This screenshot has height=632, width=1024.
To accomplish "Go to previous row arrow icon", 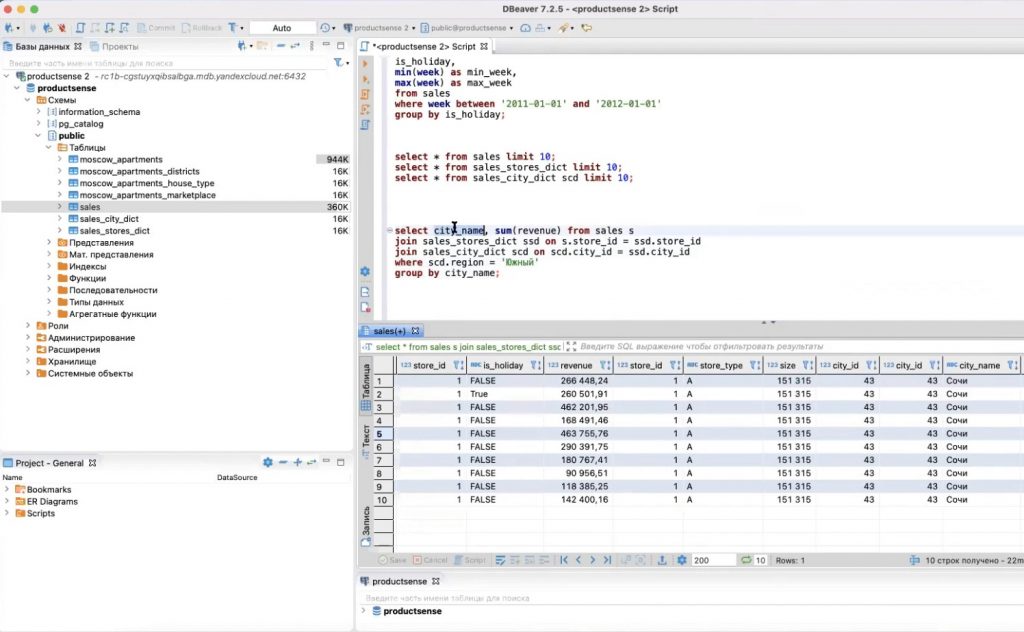I will pyautogui.click(x=579, y=560).
